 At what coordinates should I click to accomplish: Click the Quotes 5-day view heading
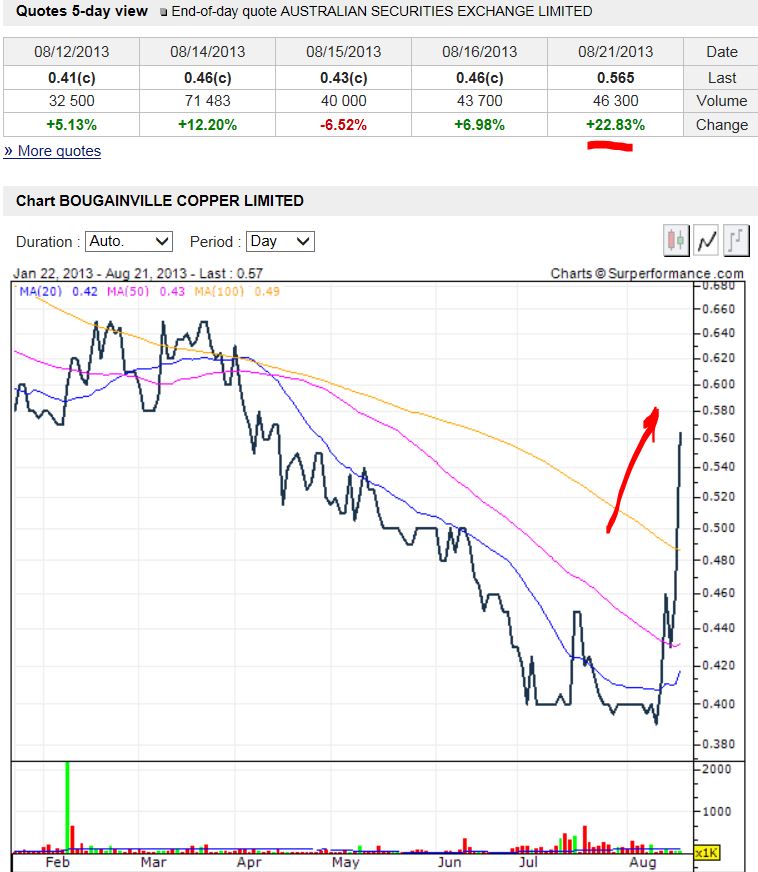tap(82, 11)
